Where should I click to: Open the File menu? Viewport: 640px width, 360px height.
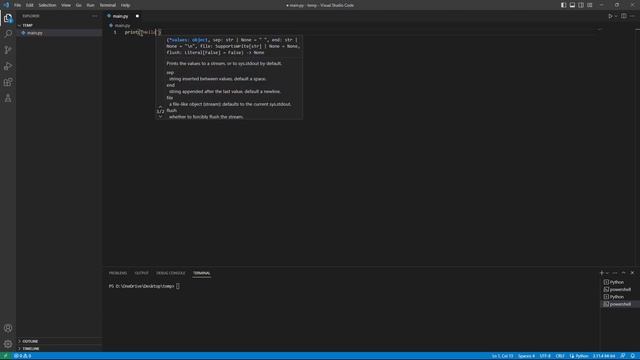click(17, 5)
